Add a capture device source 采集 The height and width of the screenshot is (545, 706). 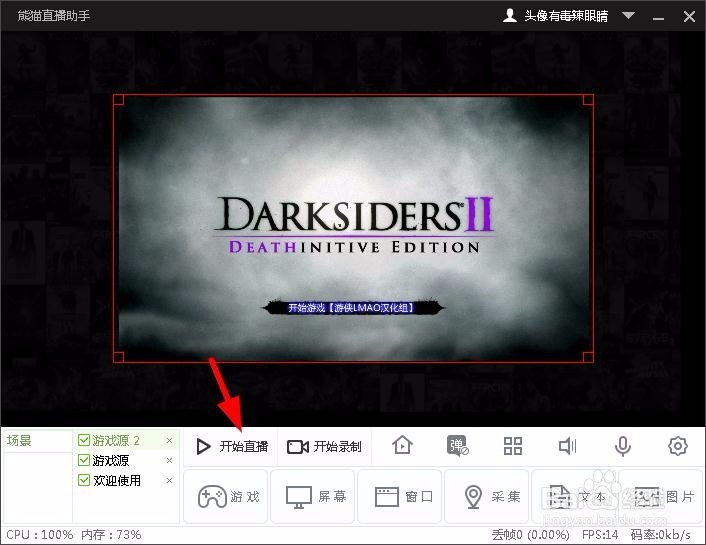(x=487, y=496)
